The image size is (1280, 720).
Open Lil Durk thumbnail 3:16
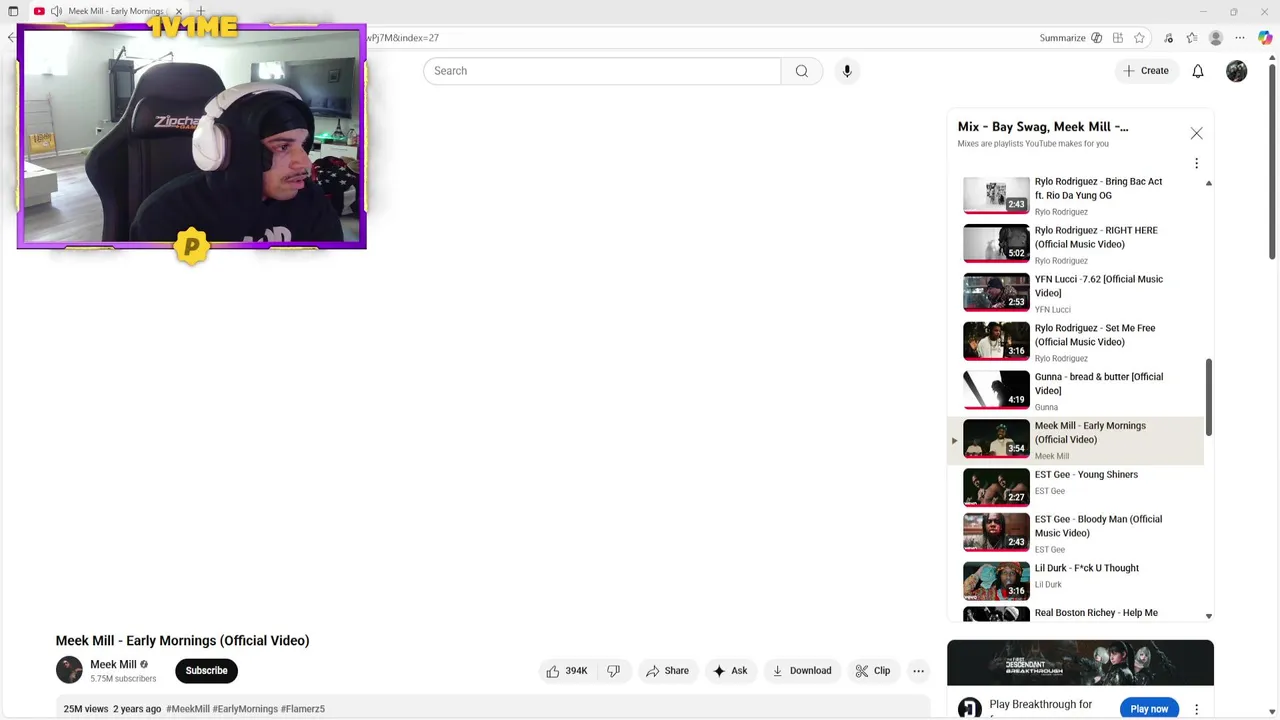click(996, 582)
